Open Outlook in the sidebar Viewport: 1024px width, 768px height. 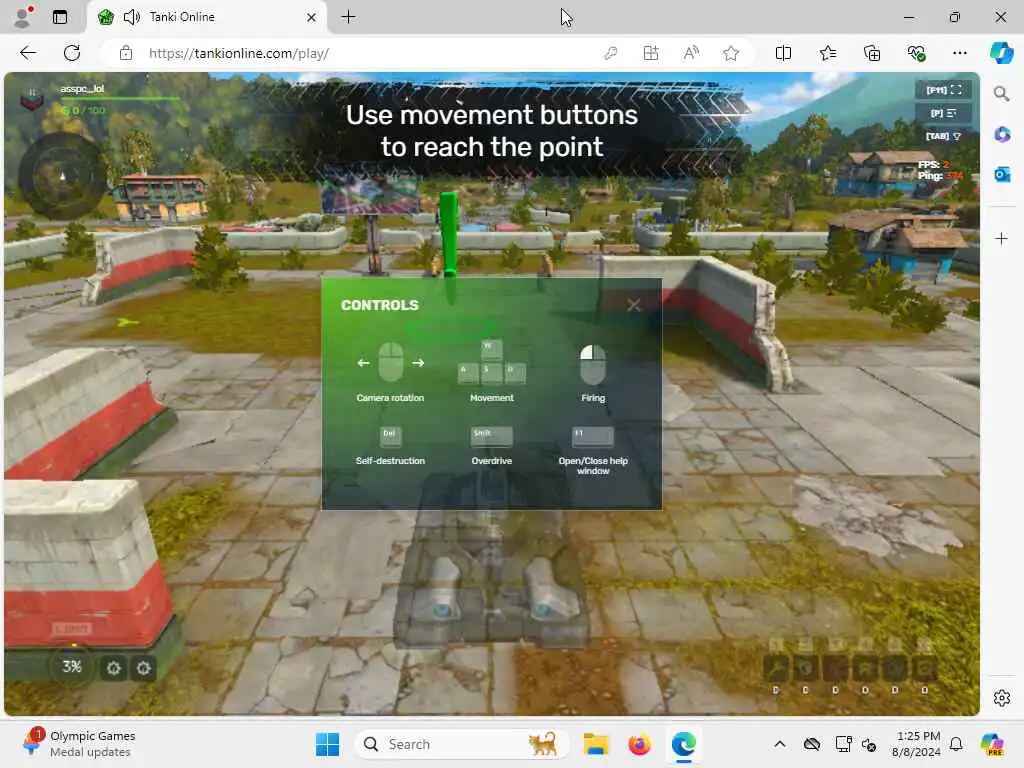coord(1002,174)
